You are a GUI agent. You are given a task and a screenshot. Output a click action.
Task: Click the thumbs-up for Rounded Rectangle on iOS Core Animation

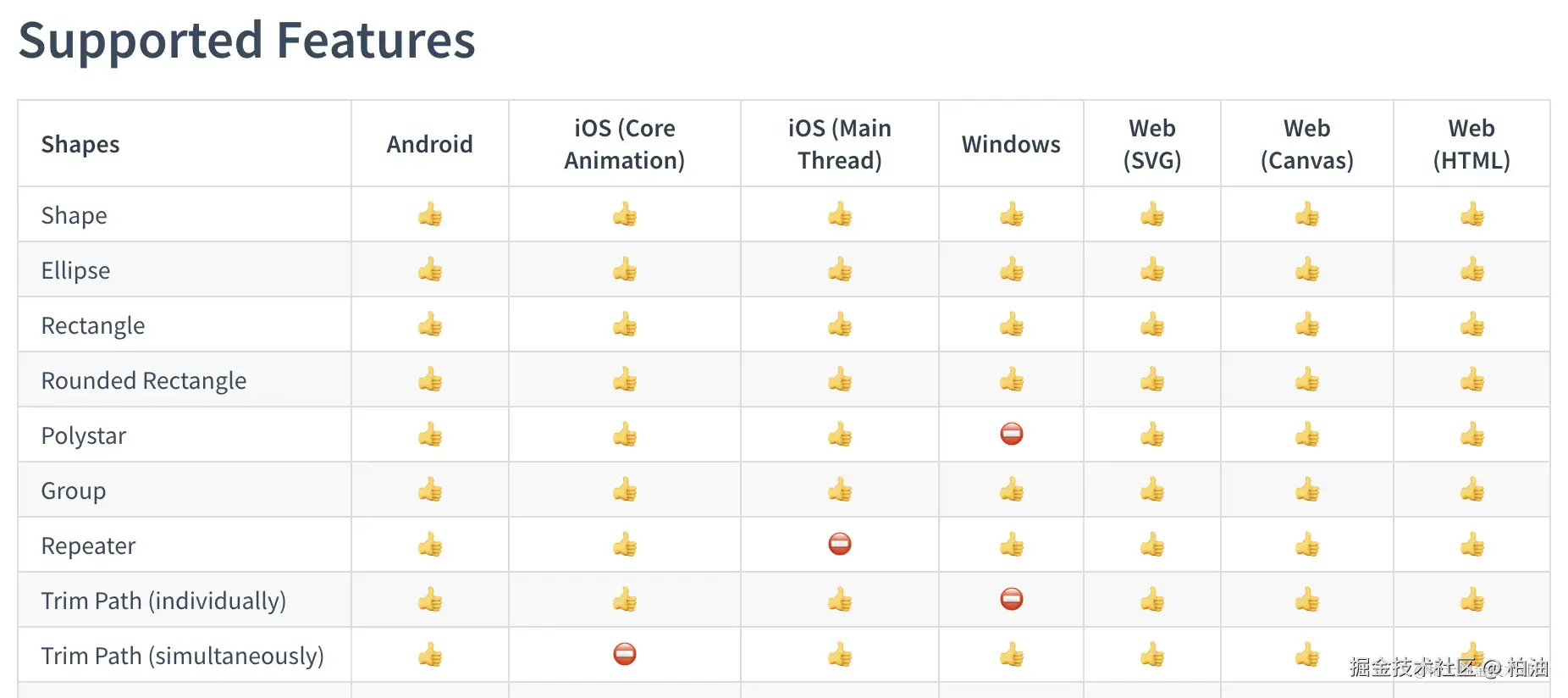[x=625, y=380]
